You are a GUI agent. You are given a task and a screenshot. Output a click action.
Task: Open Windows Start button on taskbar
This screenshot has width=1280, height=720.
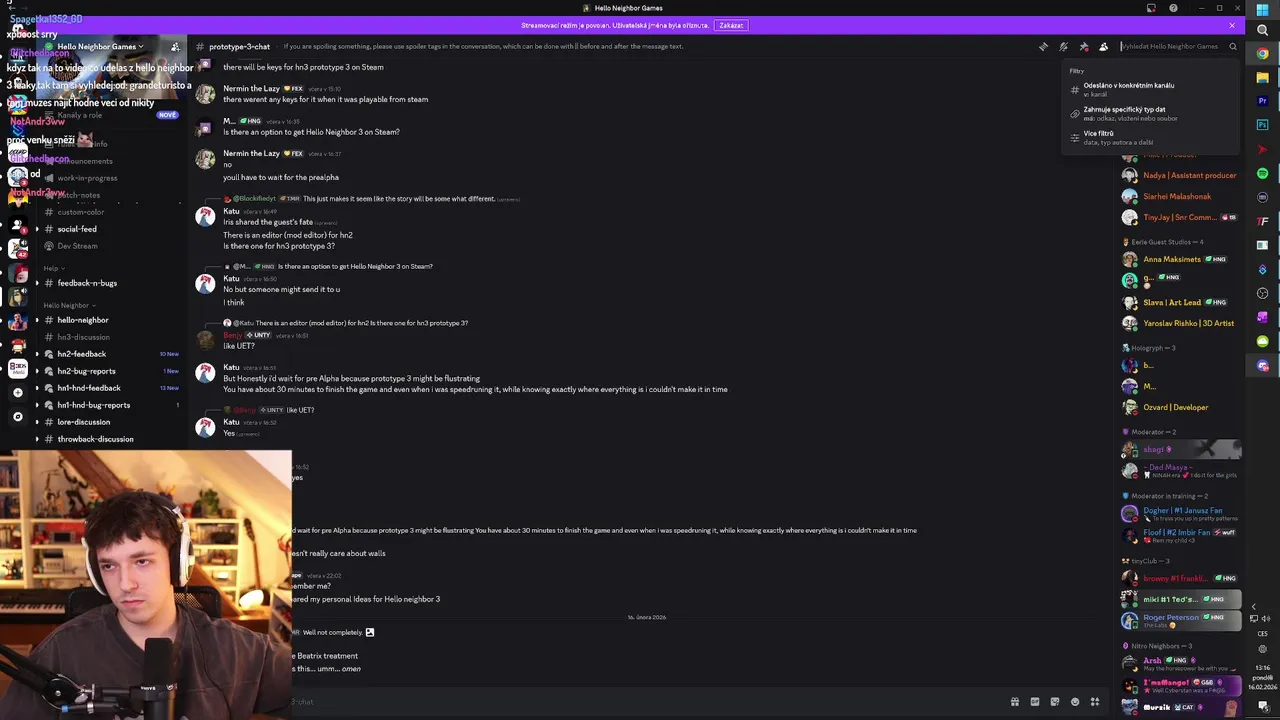click(1263, 10)
